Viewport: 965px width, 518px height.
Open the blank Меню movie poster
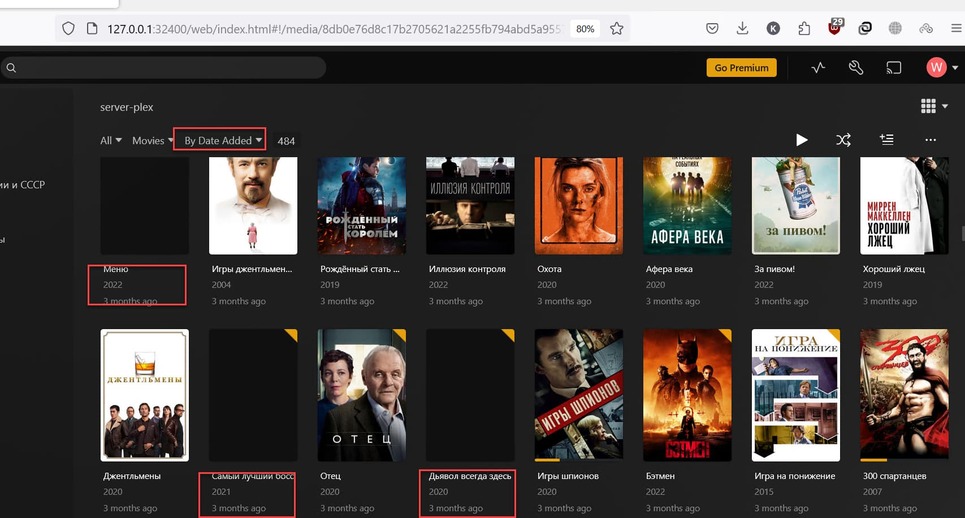[145, 205]
